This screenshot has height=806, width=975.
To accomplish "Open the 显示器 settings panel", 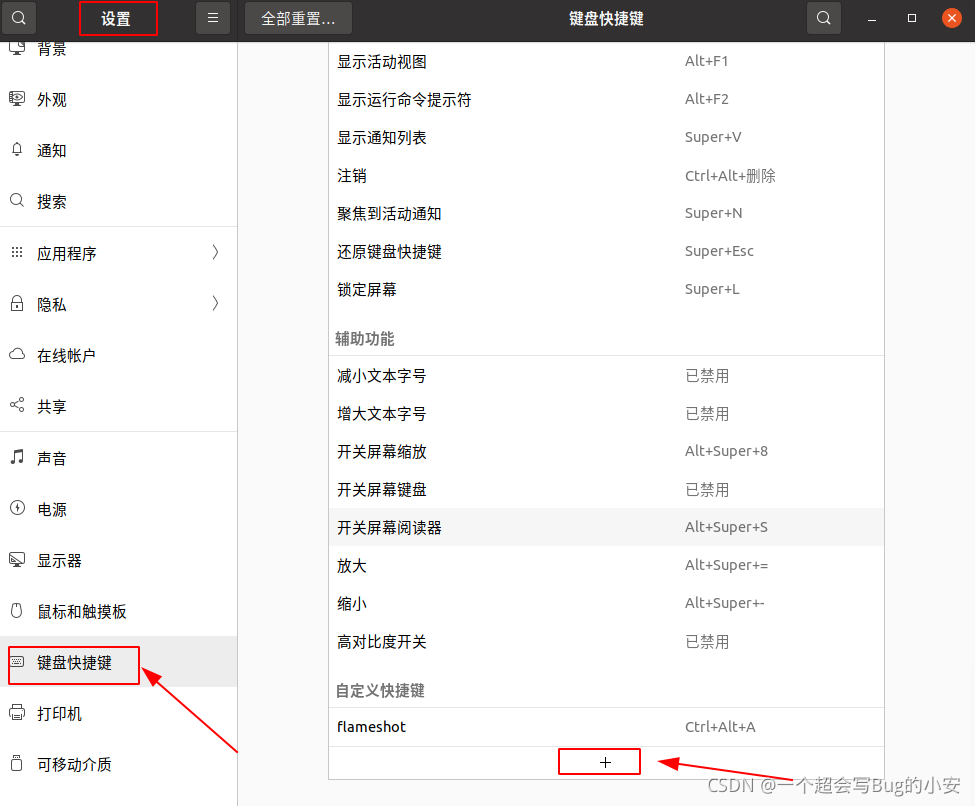I will point(118,560).
